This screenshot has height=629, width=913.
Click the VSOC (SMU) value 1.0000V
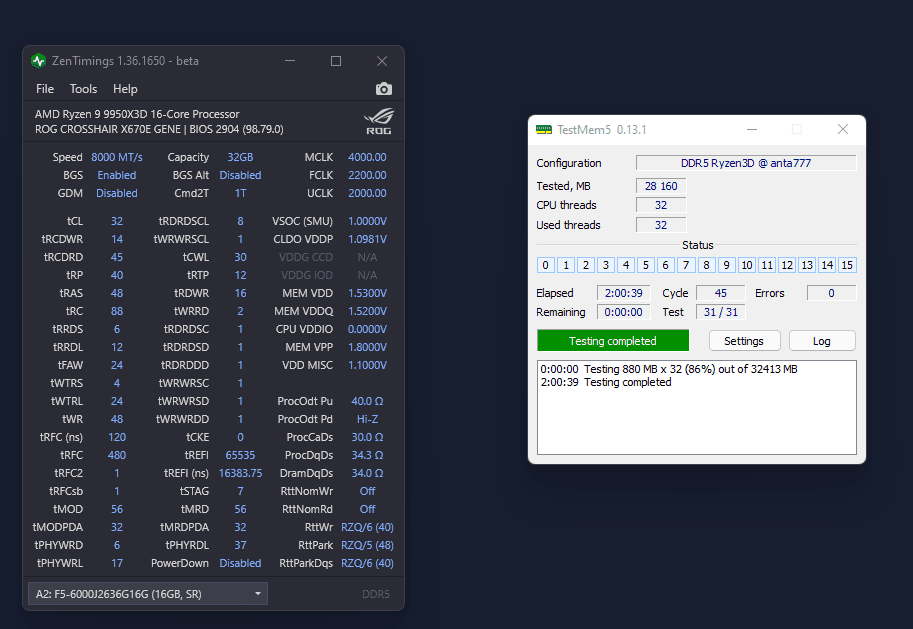(x=367, y=221)
